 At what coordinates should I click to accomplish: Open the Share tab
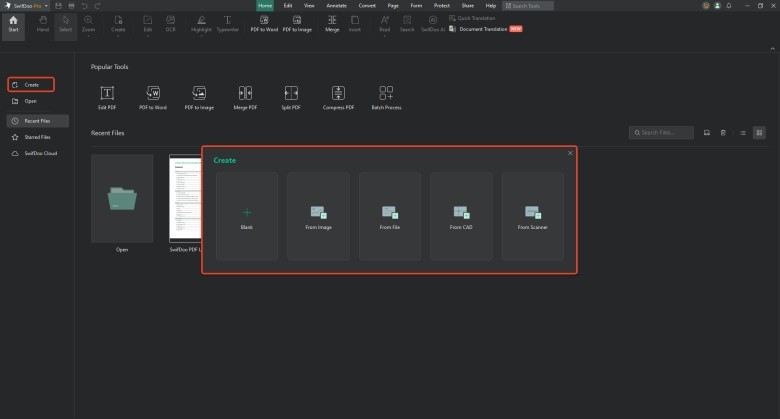468,5
